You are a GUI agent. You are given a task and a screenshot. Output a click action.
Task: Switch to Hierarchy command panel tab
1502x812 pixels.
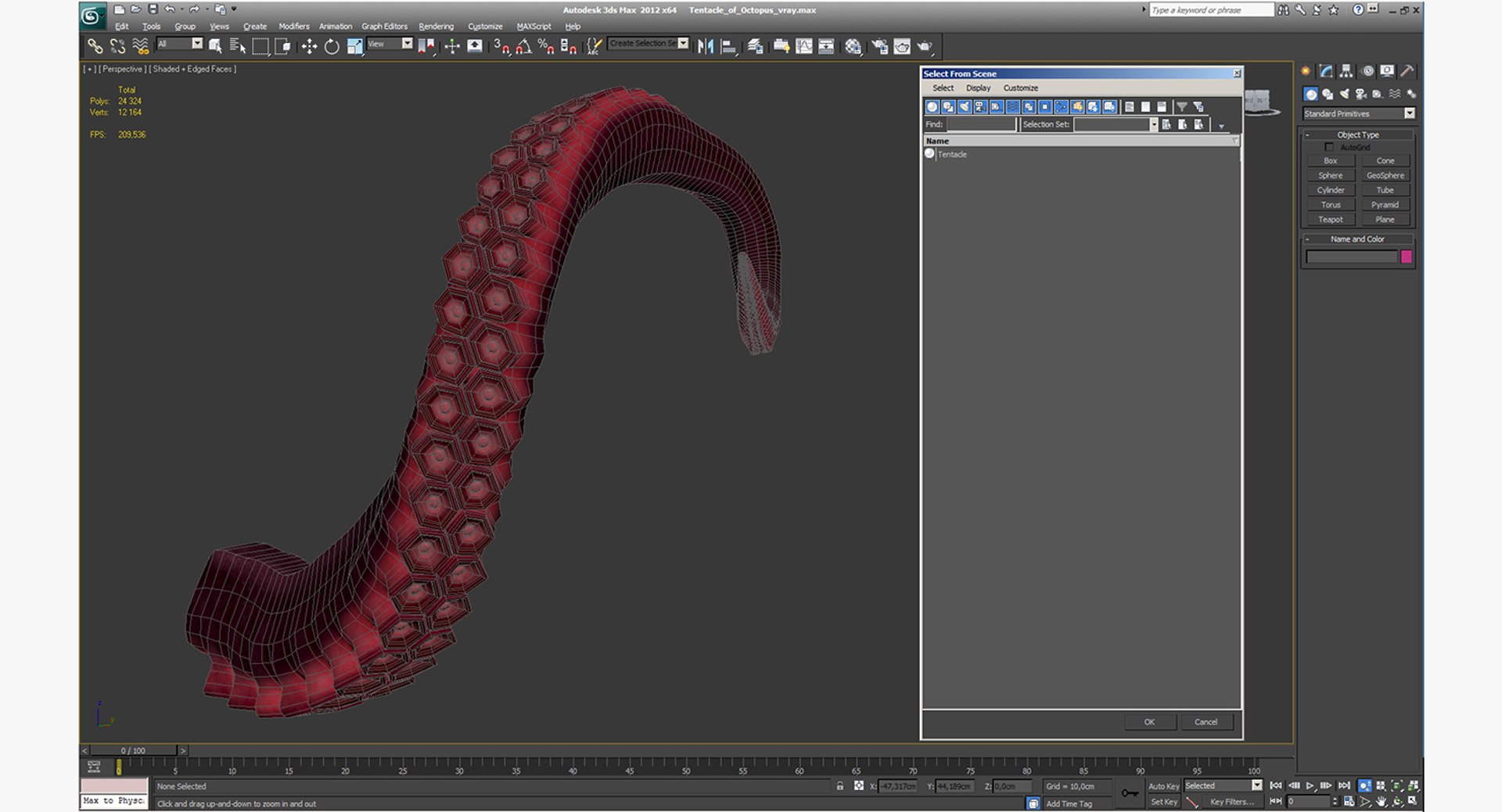[x=1346, y=71]
